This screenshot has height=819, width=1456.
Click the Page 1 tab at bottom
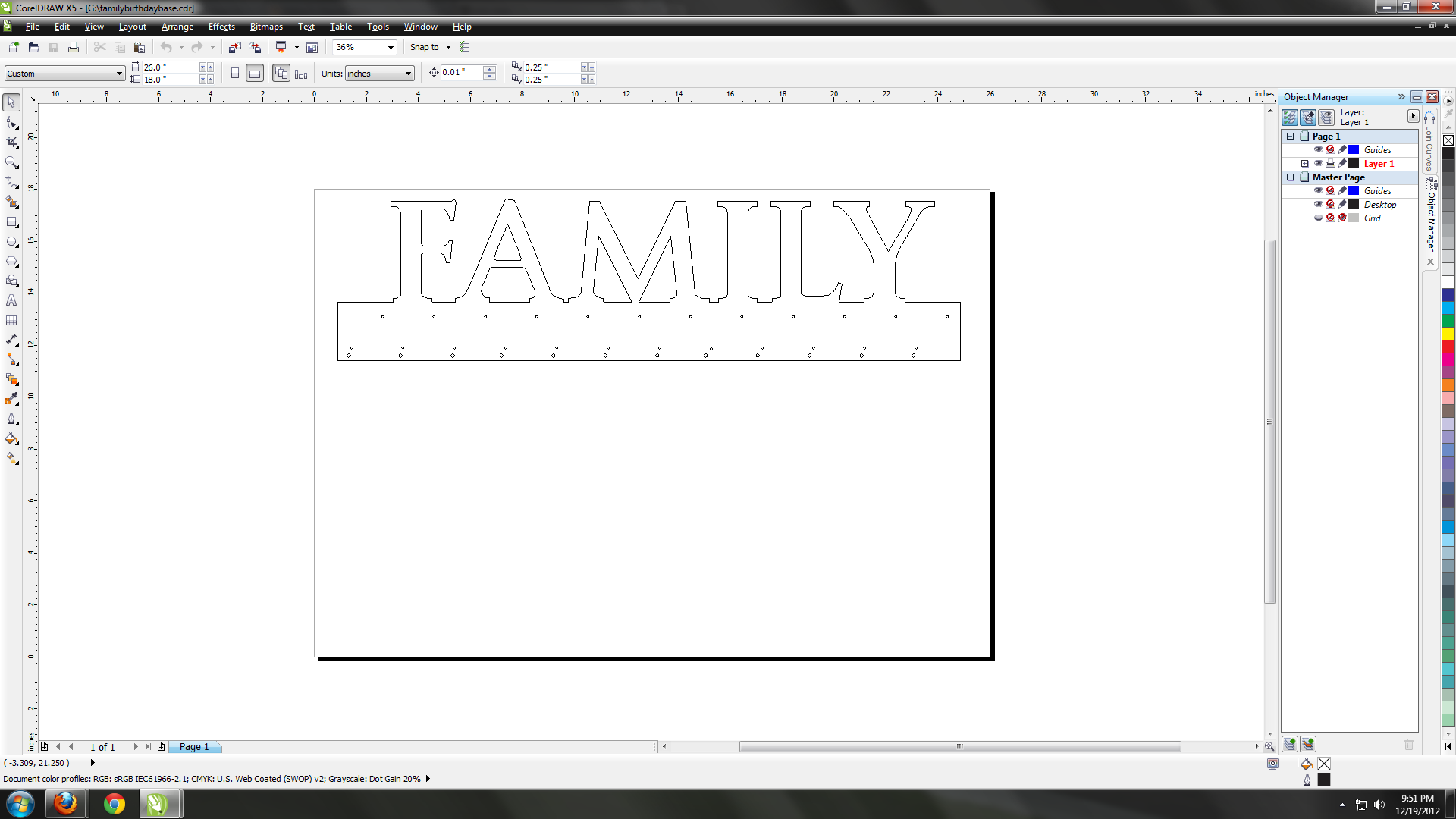pyautogui.click(x=194, y=746)
